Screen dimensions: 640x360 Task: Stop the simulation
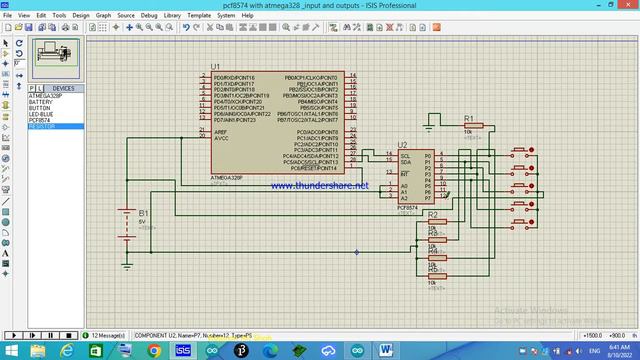[69, 336]
